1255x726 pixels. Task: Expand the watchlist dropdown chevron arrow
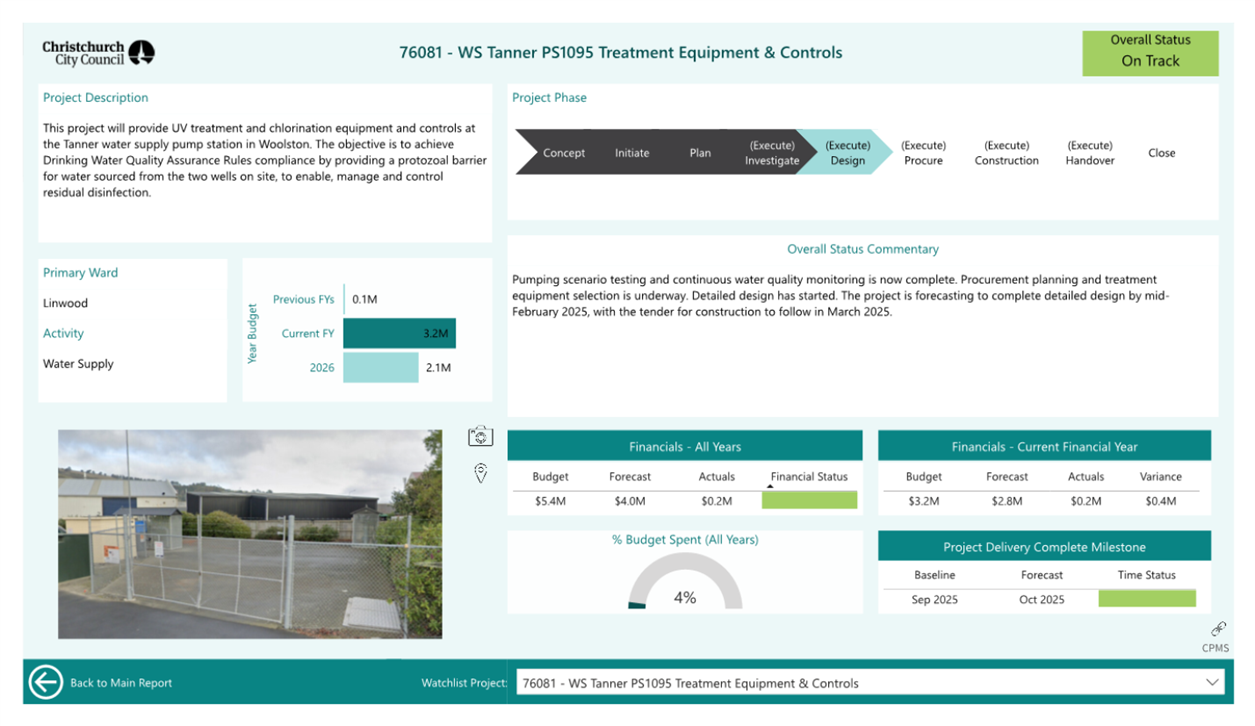pos(1212,683)
